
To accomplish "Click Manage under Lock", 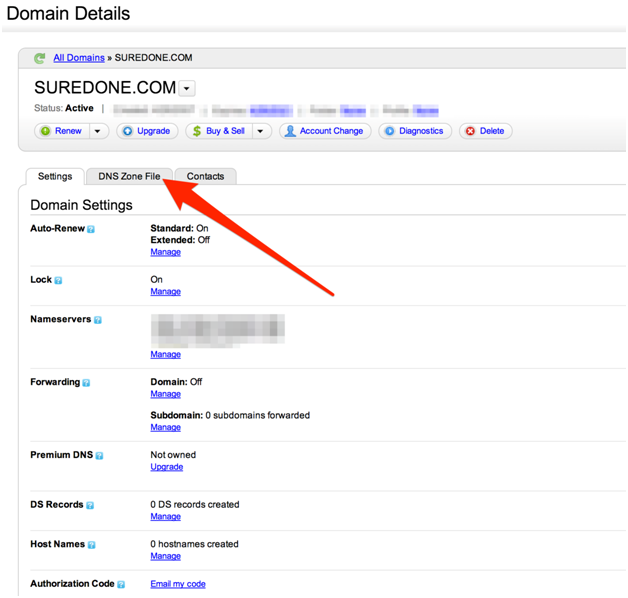I will 165,292.
